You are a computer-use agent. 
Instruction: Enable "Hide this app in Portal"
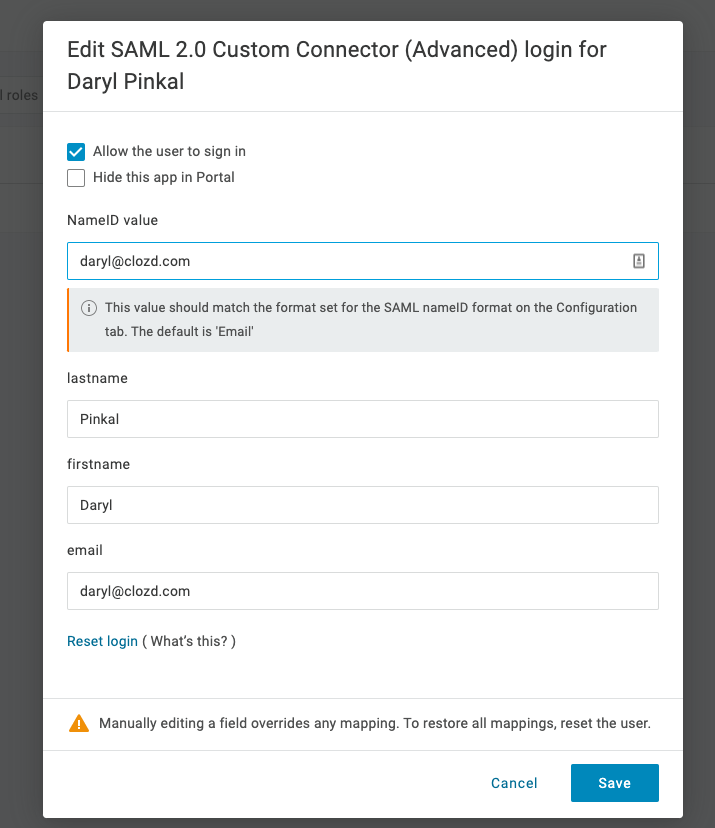(x=75, y=177)
